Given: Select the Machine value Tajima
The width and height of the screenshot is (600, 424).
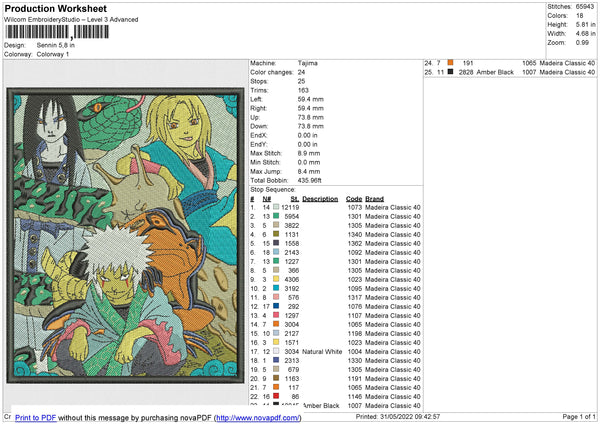Looking at the screenshot, I should click(x=308, y=63).
